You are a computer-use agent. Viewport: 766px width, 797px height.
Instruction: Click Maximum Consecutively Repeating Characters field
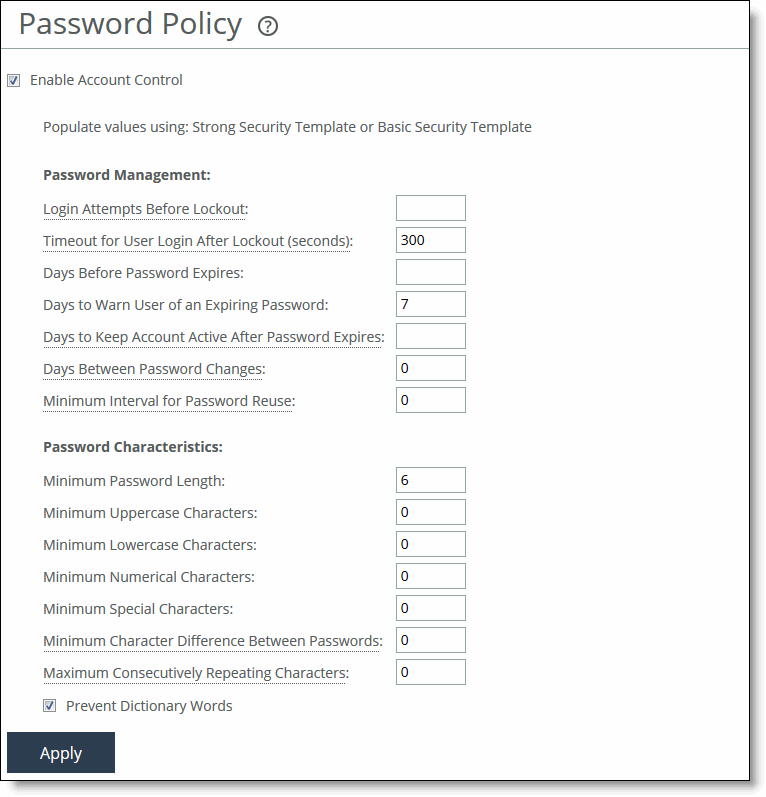coord(430,672)
